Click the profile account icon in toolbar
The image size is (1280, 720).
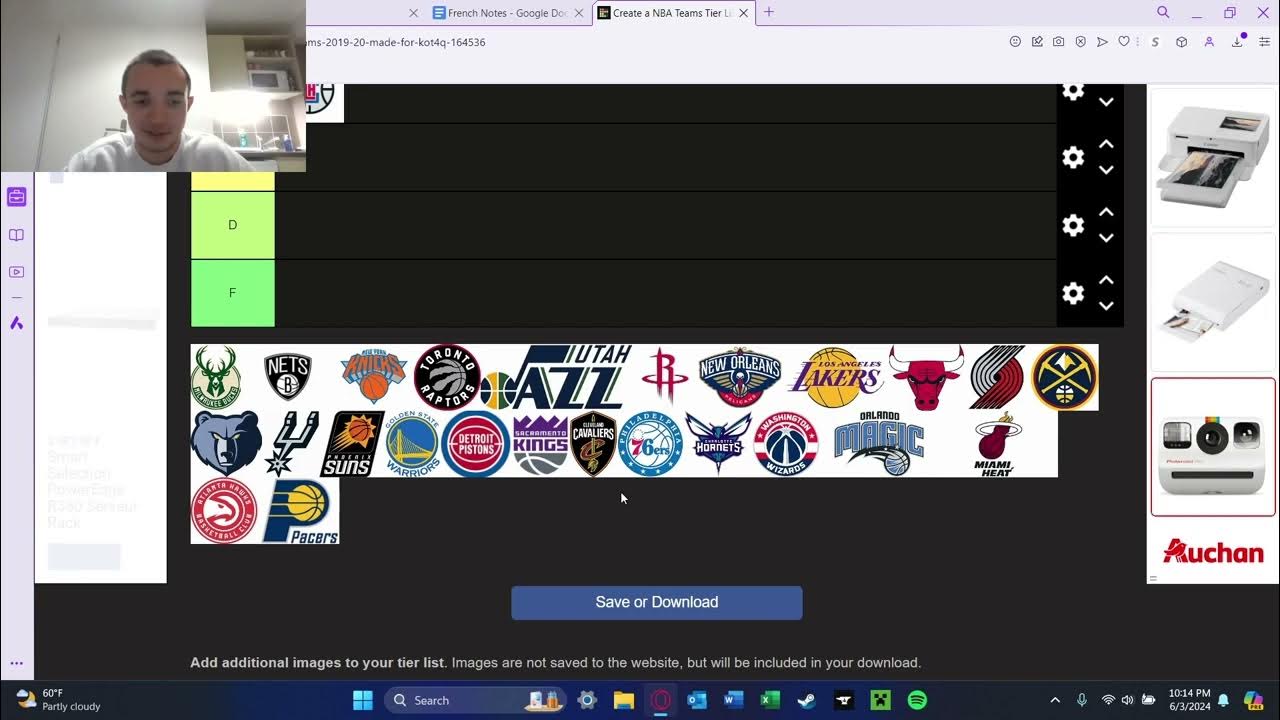1209,42
